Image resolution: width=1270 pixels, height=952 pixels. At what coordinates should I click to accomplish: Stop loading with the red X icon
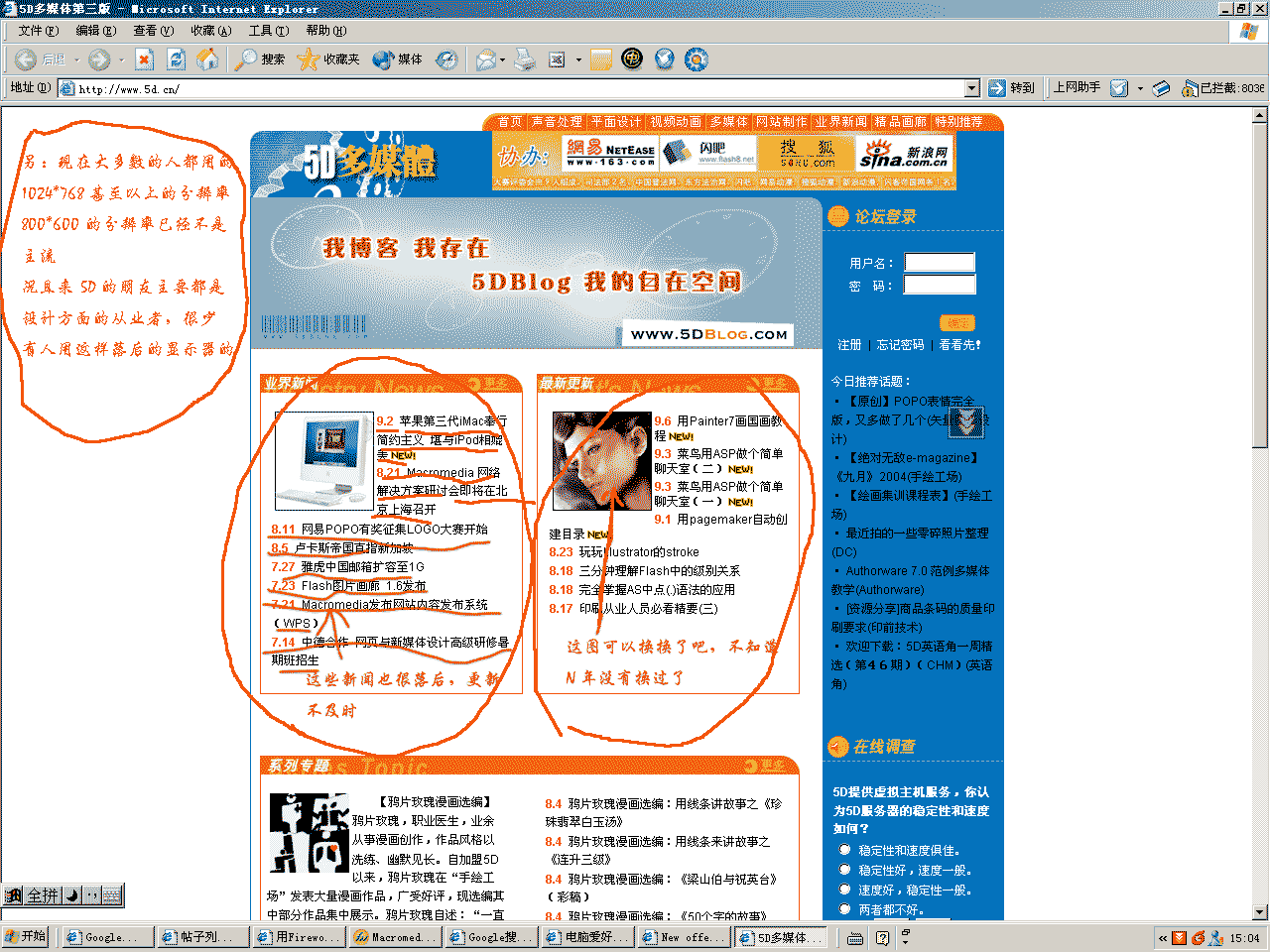145,59
